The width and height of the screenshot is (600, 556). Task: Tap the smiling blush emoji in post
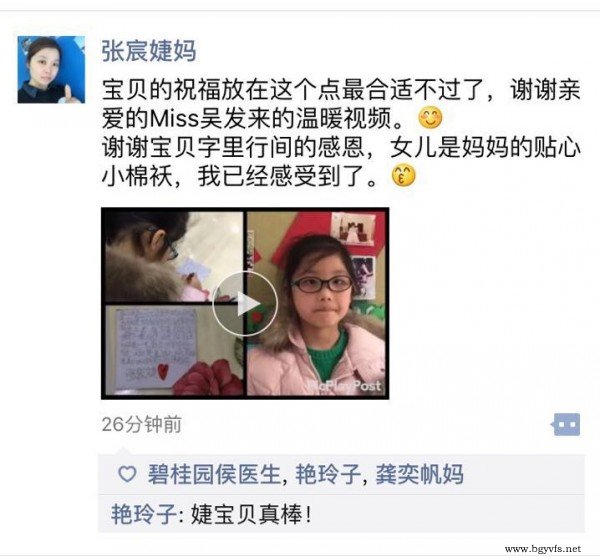click(430, 118)
